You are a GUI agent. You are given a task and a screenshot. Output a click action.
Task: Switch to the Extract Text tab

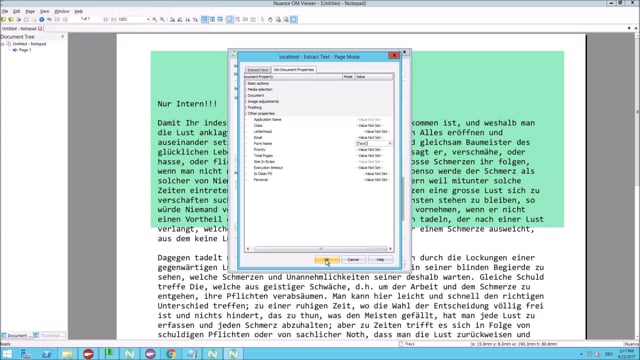[x=258, y=70]
